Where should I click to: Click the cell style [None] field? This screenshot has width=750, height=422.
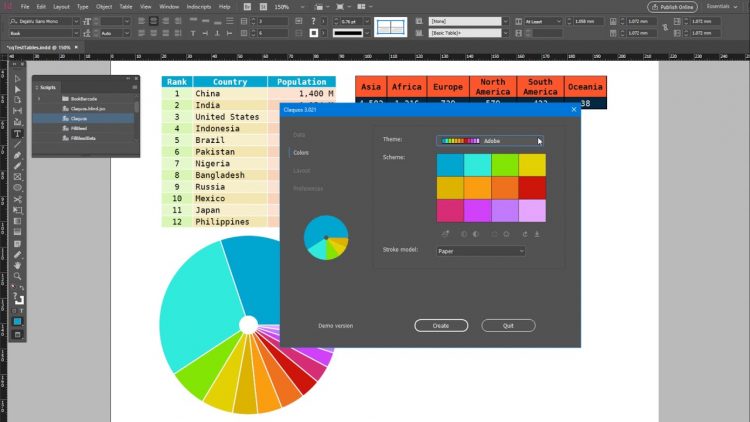click(x=465, y=21)
